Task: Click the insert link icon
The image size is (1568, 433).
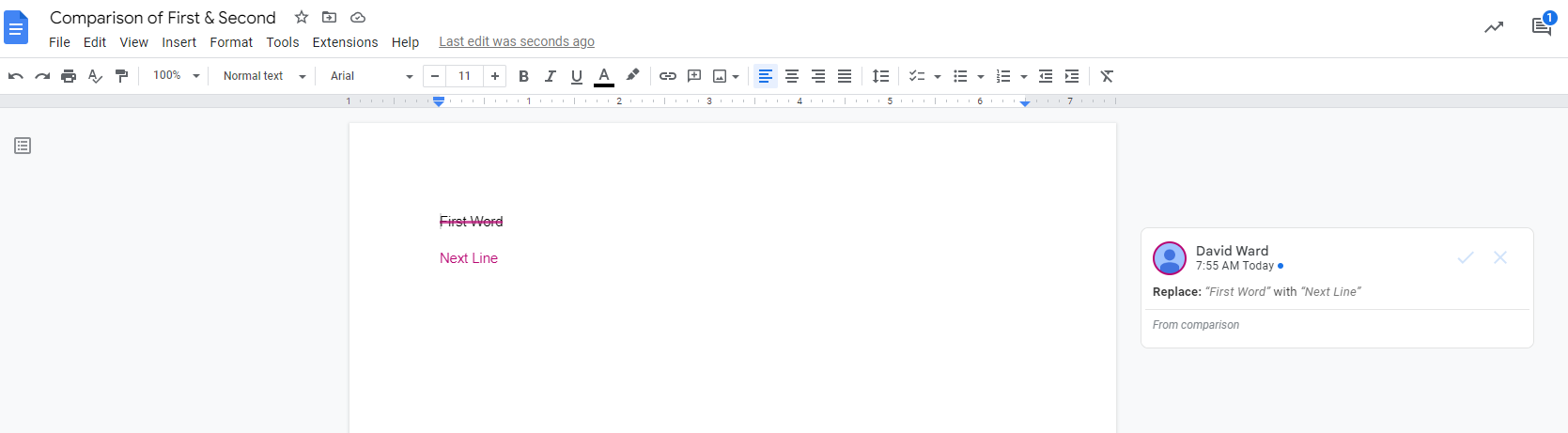Action: click(668, 76)
